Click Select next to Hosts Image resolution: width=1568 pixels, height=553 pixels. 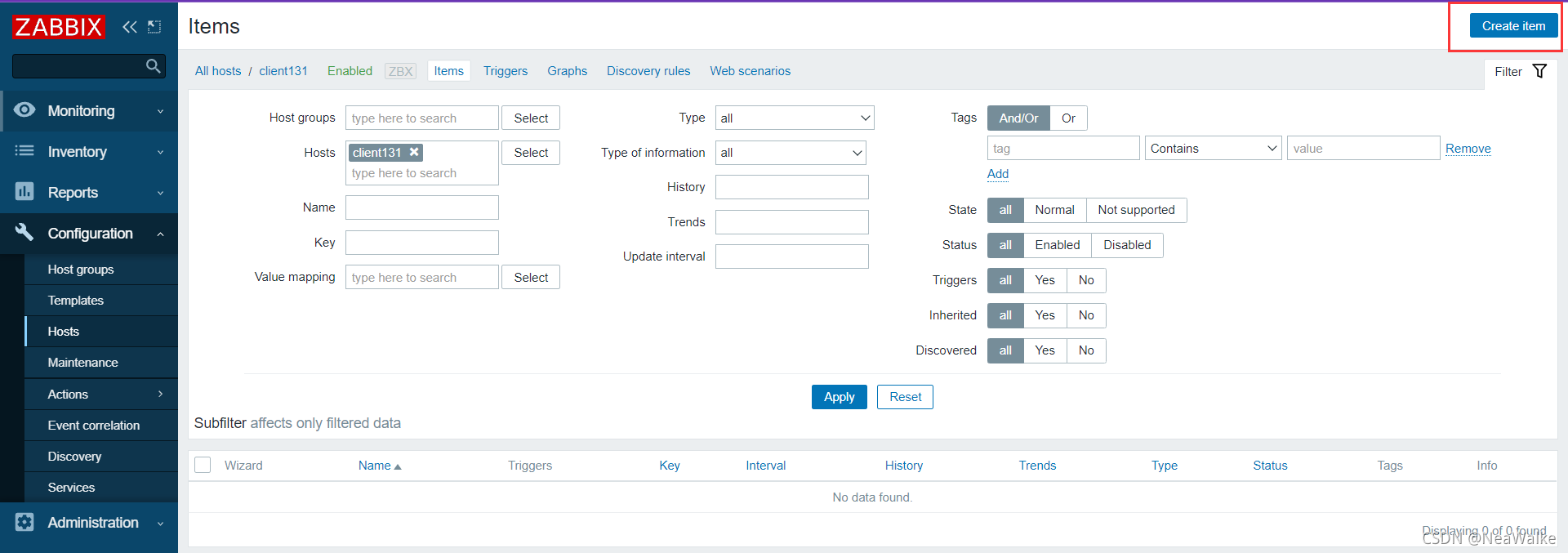[x=531, y=153]
